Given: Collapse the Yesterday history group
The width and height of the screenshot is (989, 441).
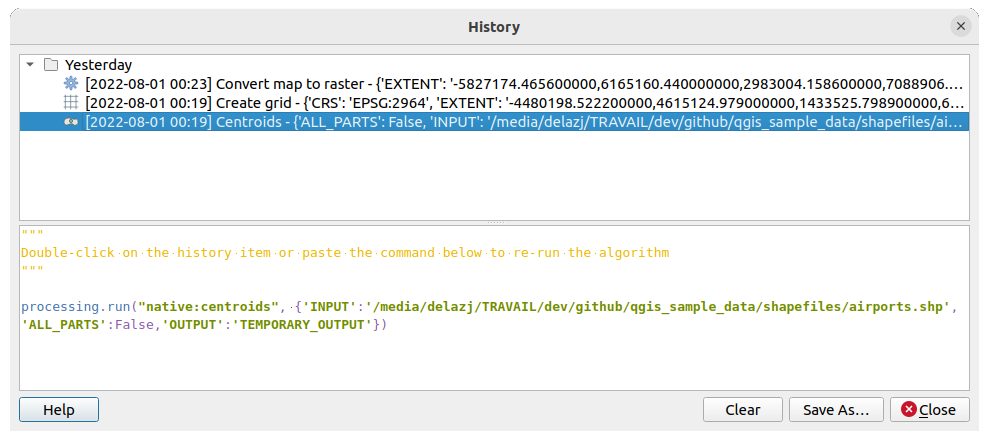Looking at the screenshot, I should pyautogui.click(x=30, y=65).
